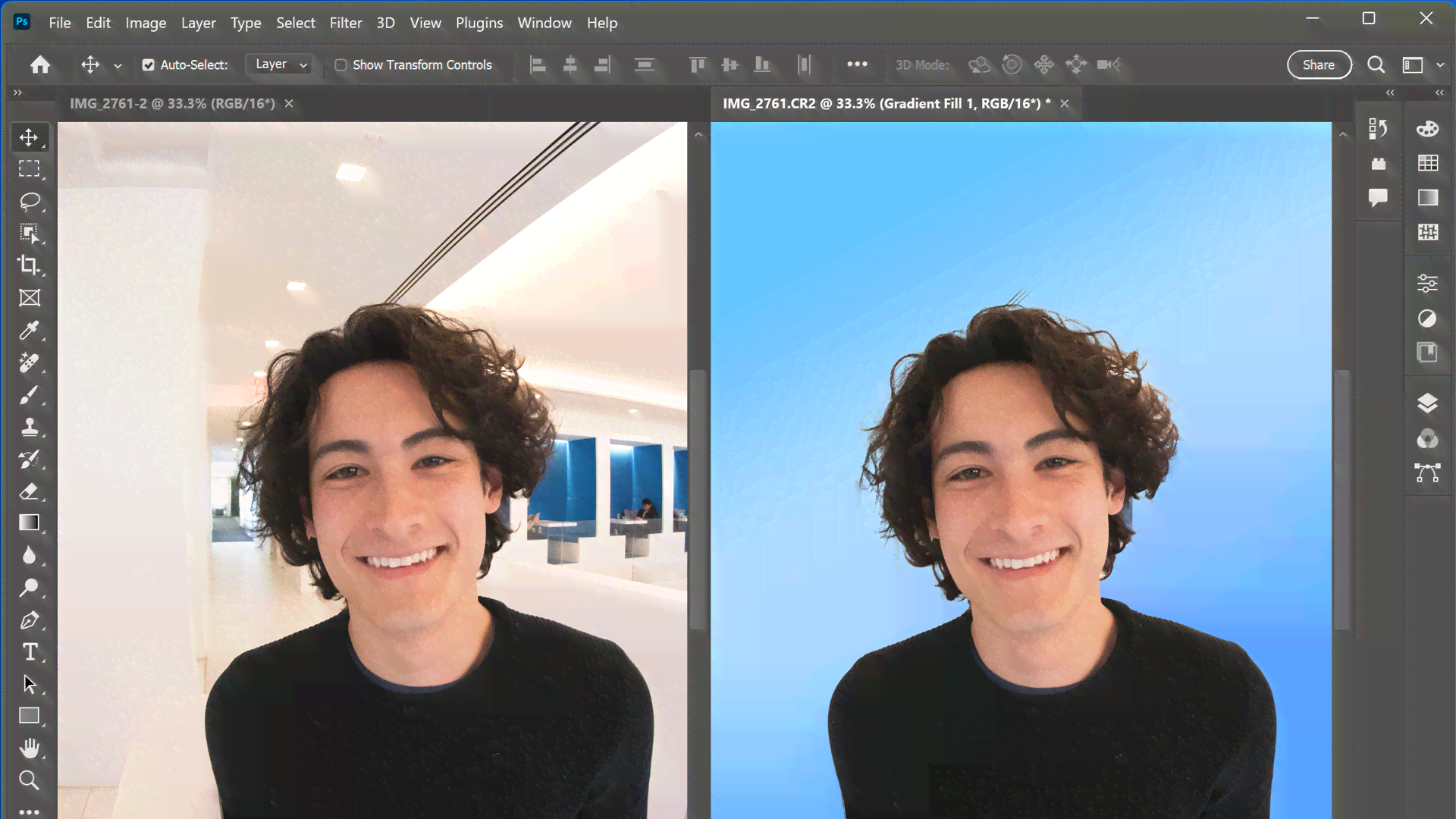Open the Adjustments panel icon
This screenshot has width=1456, height=819.
click(1427, 318)
